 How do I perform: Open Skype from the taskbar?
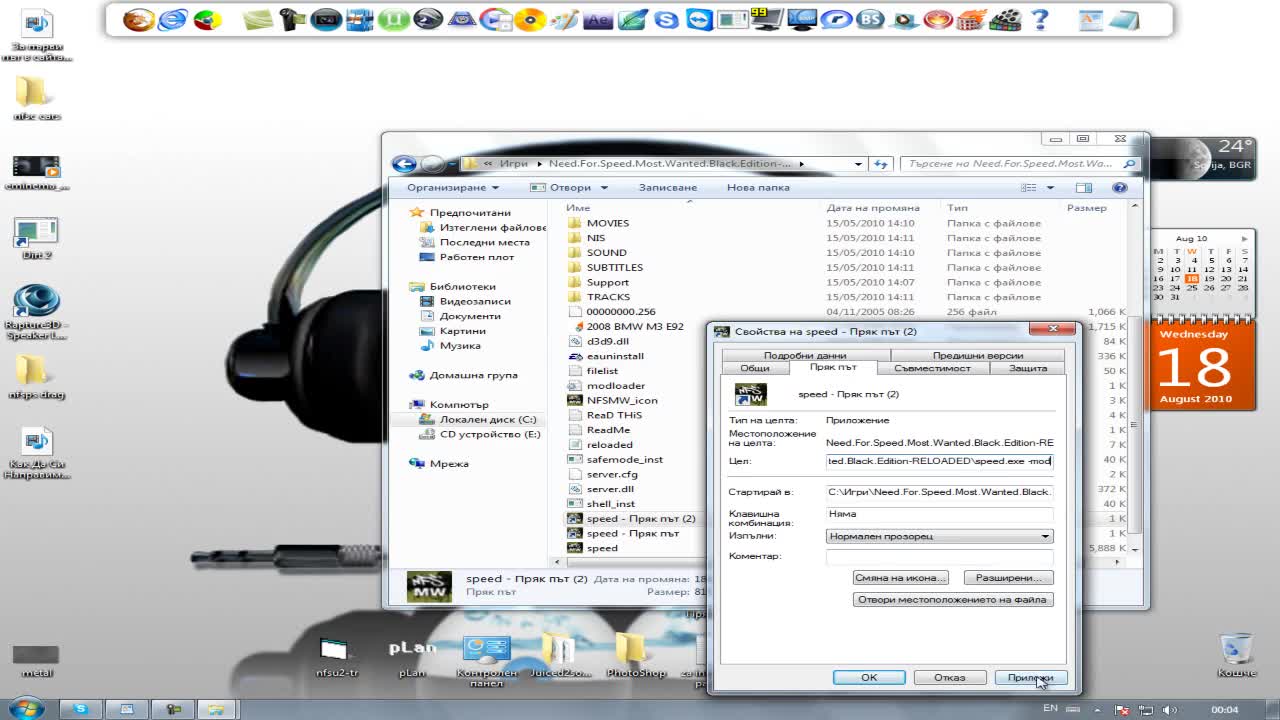[x=81, y=709]
